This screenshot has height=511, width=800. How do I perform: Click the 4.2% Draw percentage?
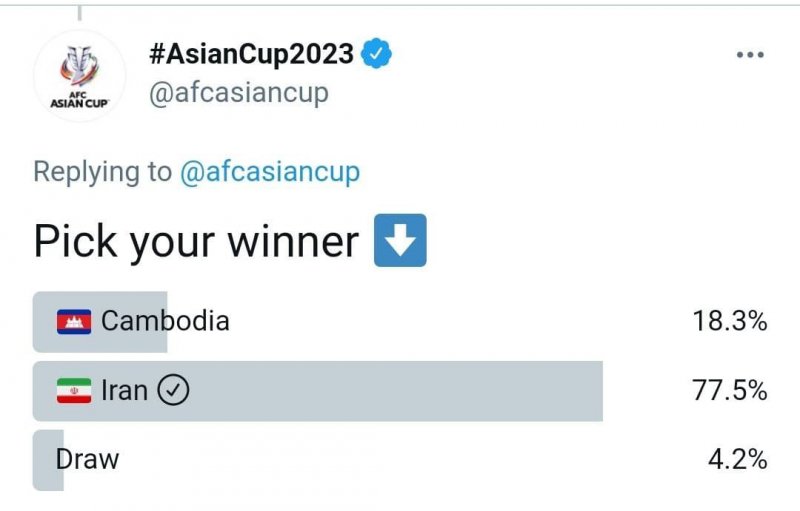(x=737, y=460)
